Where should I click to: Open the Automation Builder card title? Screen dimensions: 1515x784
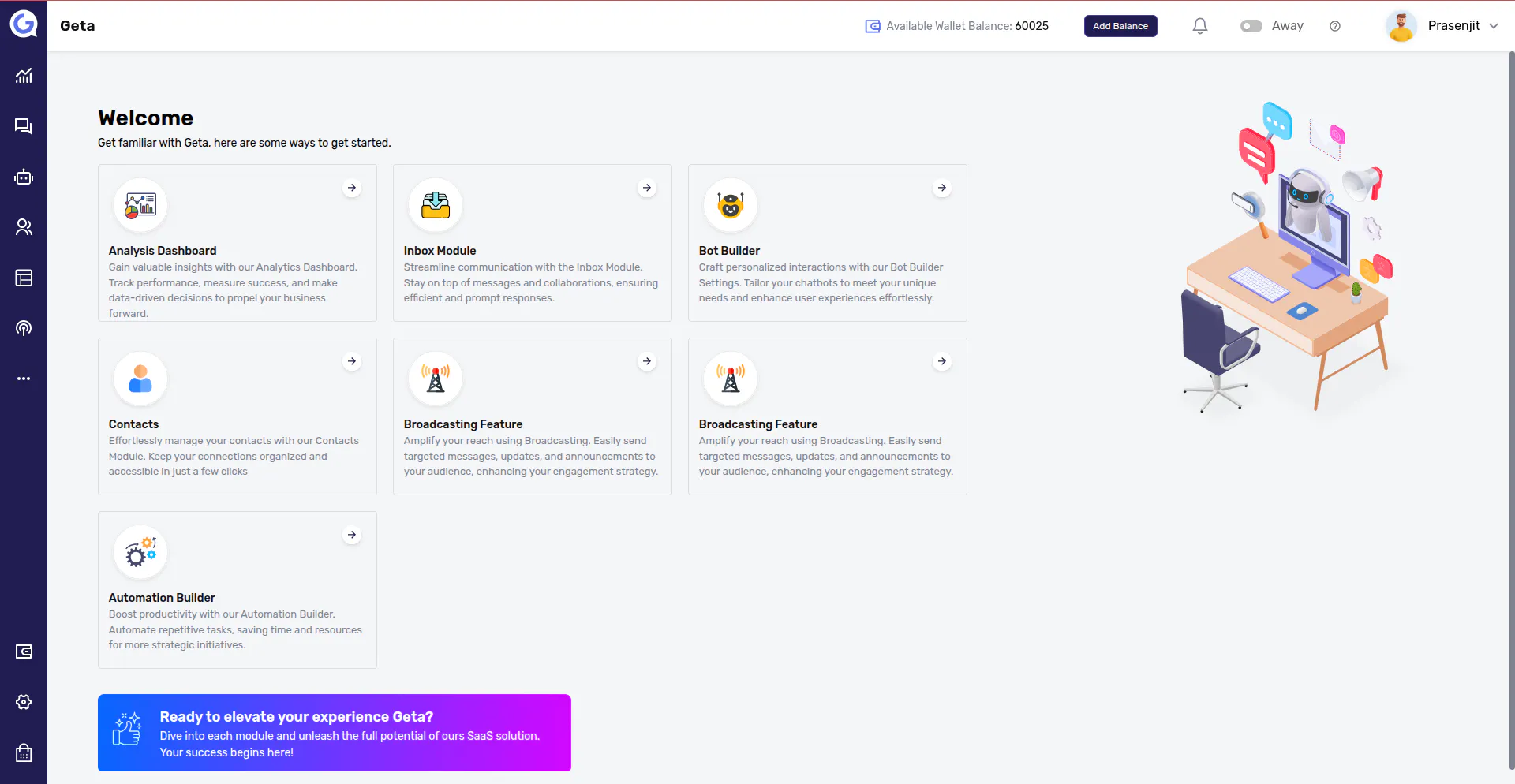tap(162, 598)
